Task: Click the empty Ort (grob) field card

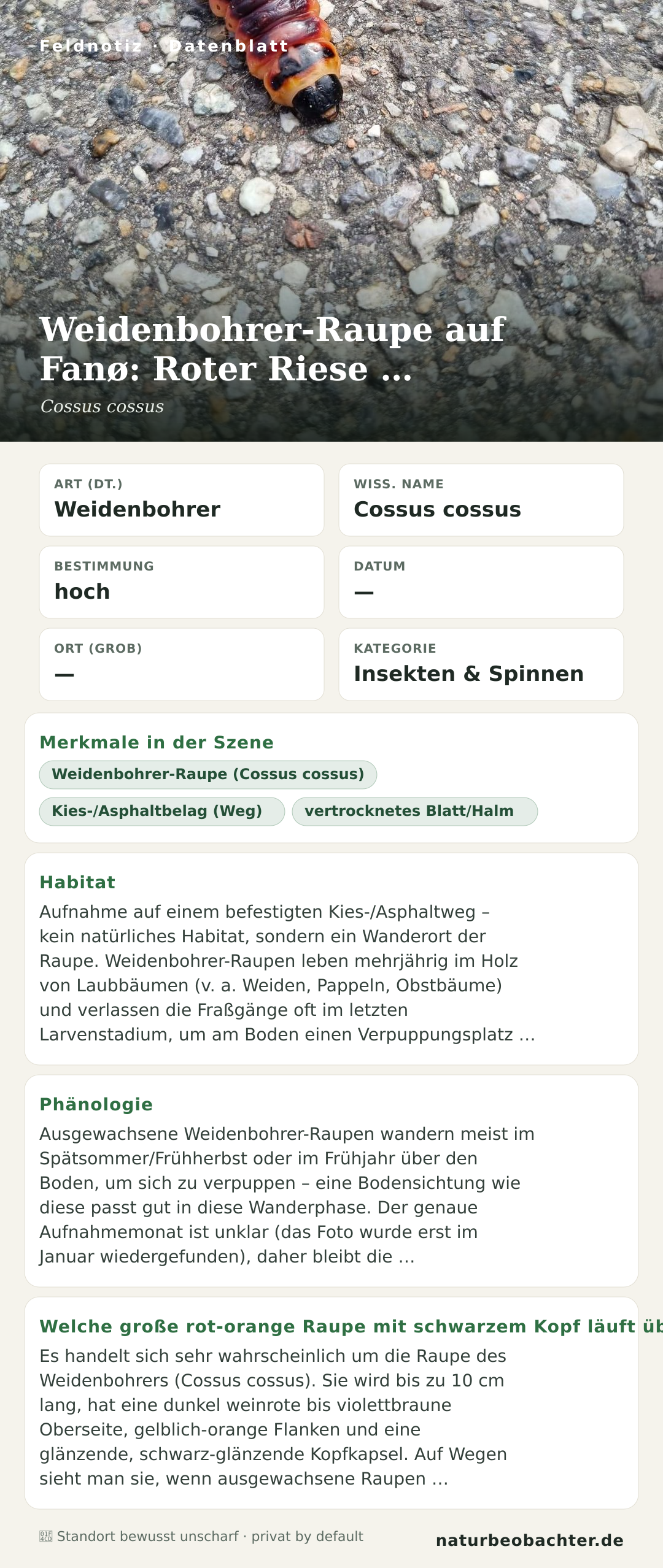Action: [182, 664]
